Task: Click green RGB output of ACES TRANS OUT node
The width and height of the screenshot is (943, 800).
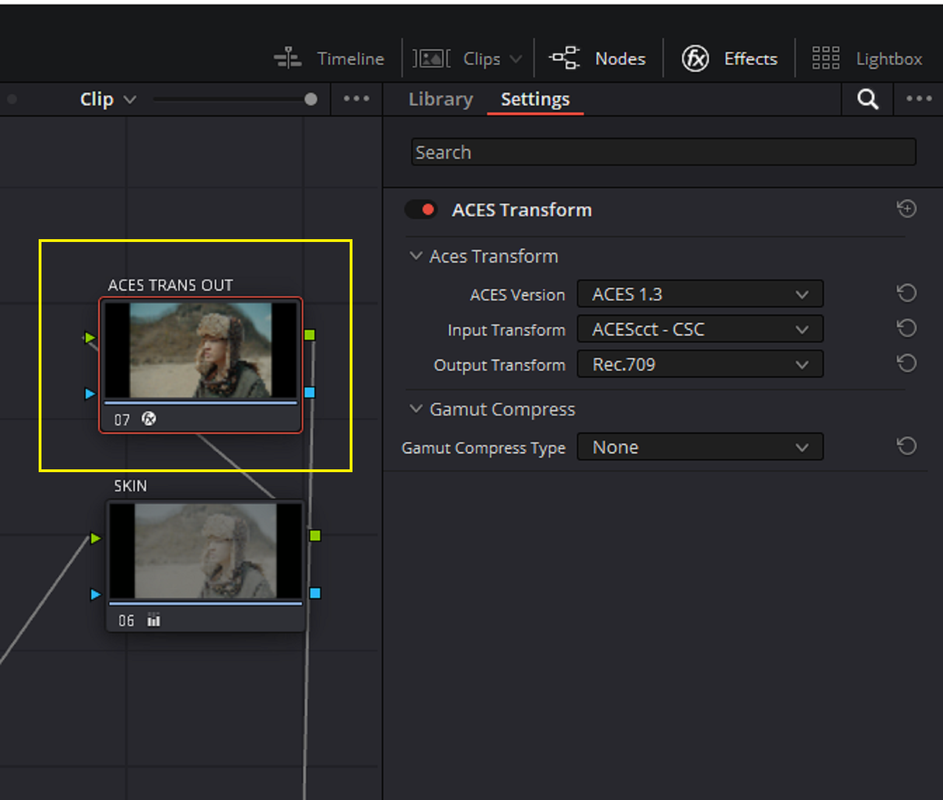Action: click(310, 335)
